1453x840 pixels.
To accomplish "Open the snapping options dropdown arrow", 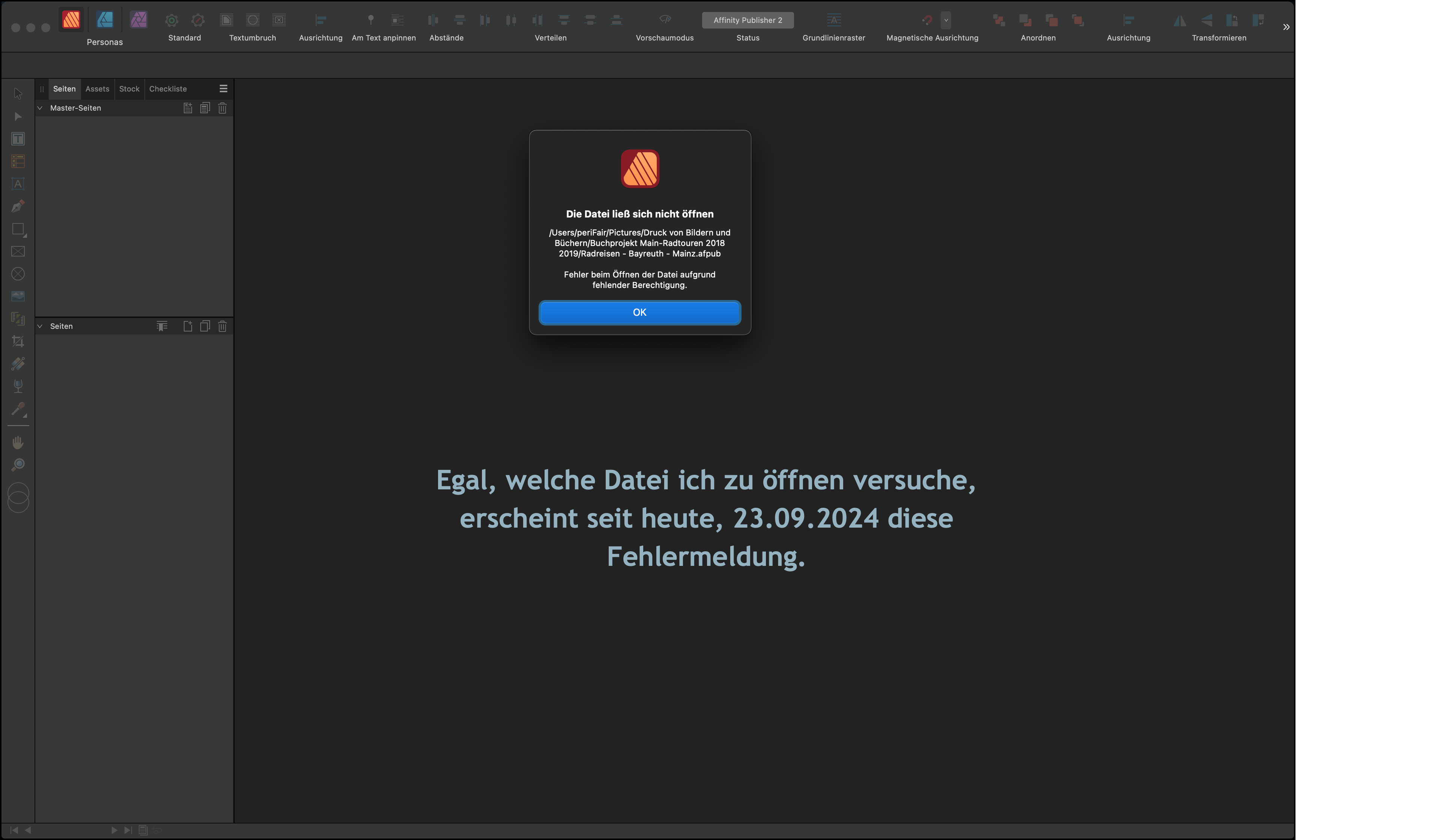I will [946, 20].
